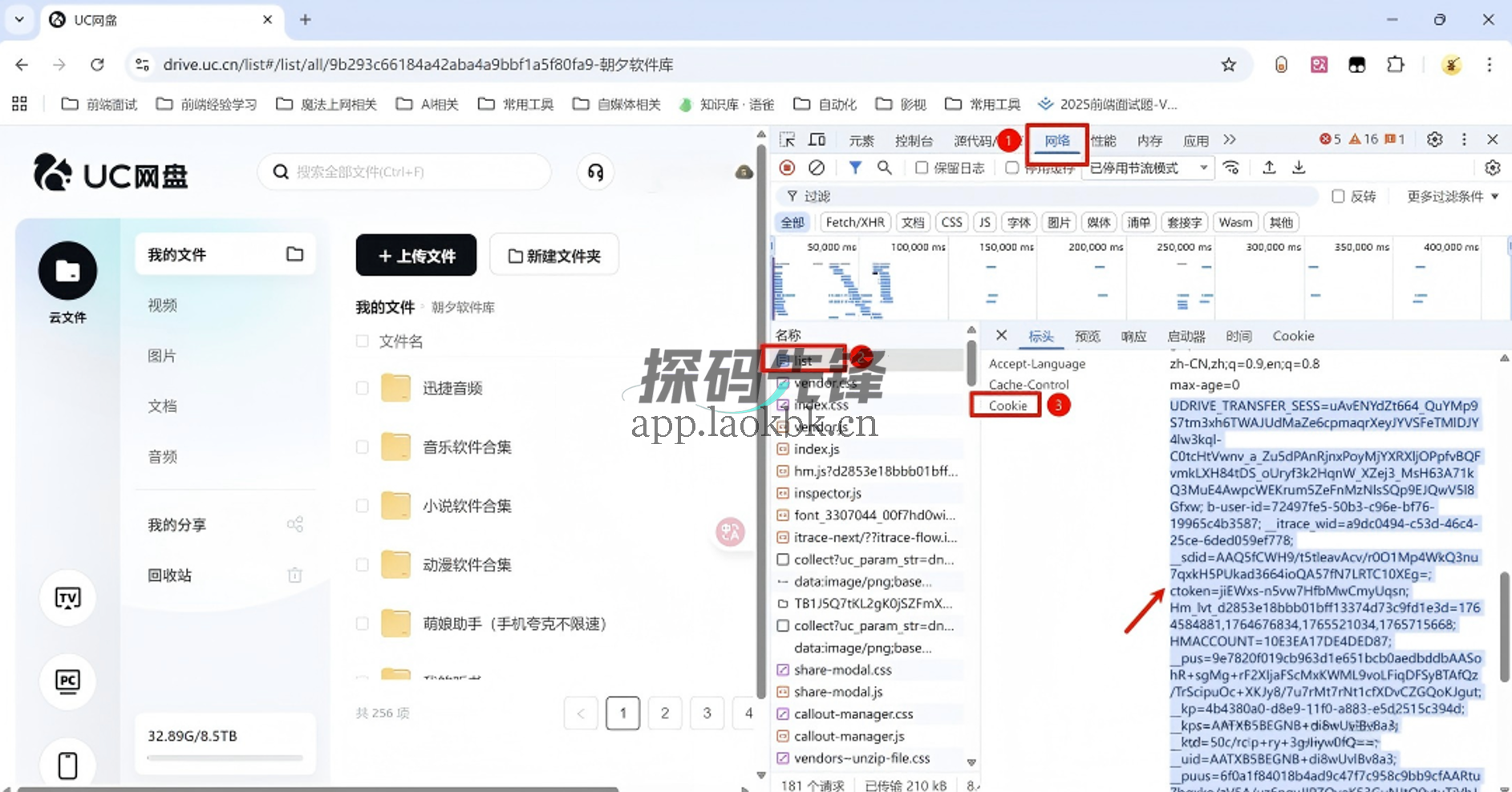Enable the 停用缓存 checkbox

tap(1012, 168)
